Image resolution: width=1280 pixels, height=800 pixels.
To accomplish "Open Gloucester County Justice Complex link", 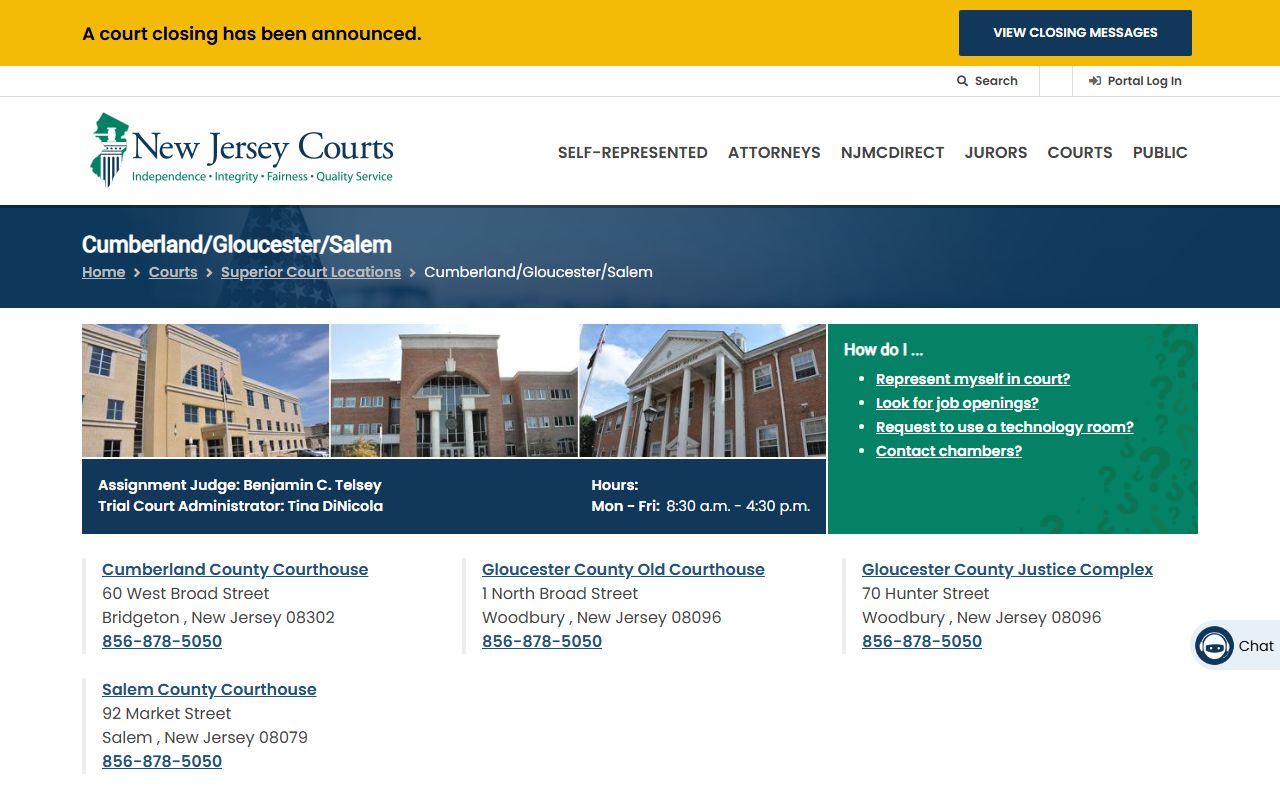I will point(1007,569).
